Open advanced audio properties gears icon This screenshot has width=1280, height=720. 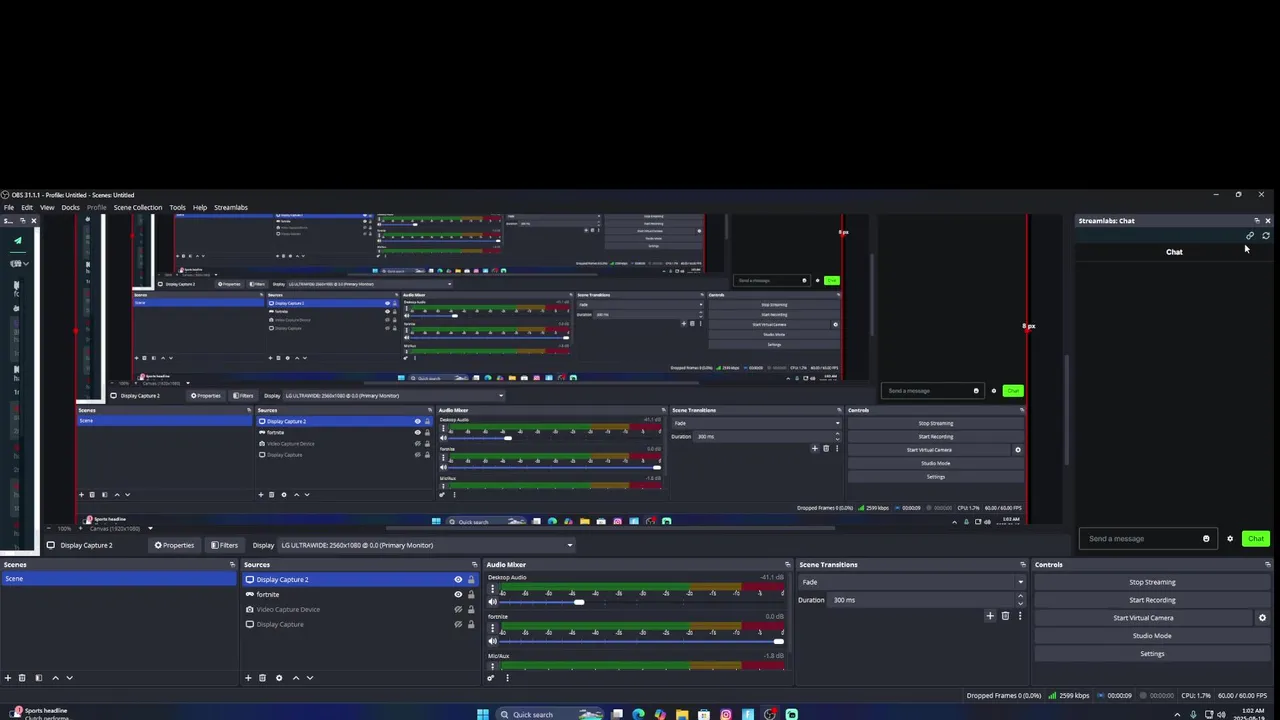tap(491, 678)
